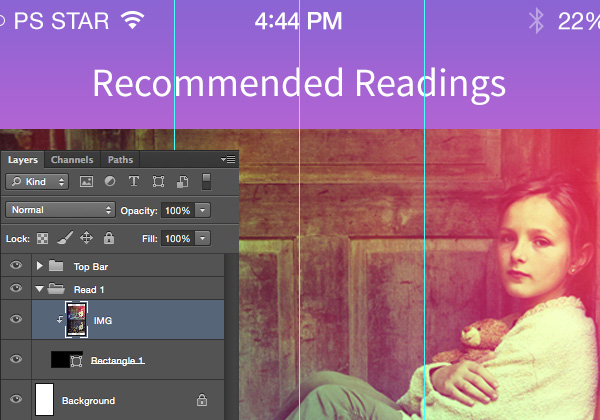Select the IMG layer name
Screen dimensions: 600x420
tap(103, 321)
